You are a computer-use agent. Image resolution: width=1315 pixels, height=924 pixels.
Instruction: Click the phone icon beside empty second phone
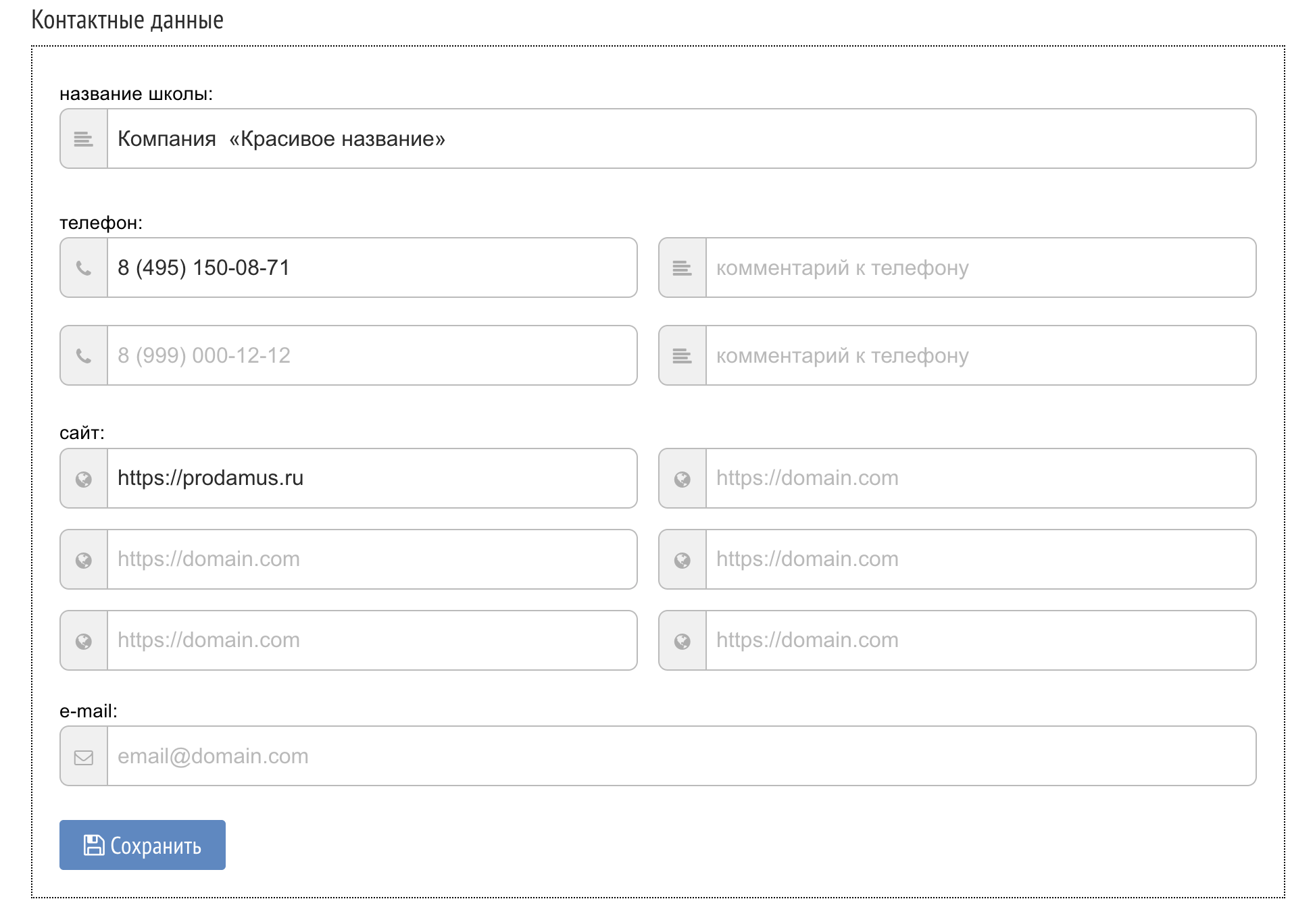pyautogui.click(x=84, y=356)
